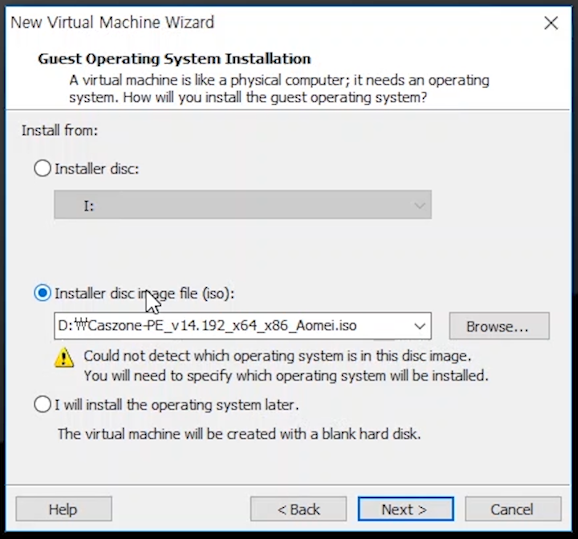Expand the ISO file path dropdown arrow
Viewport: 578px width, 539px height.
click(419, 326)
